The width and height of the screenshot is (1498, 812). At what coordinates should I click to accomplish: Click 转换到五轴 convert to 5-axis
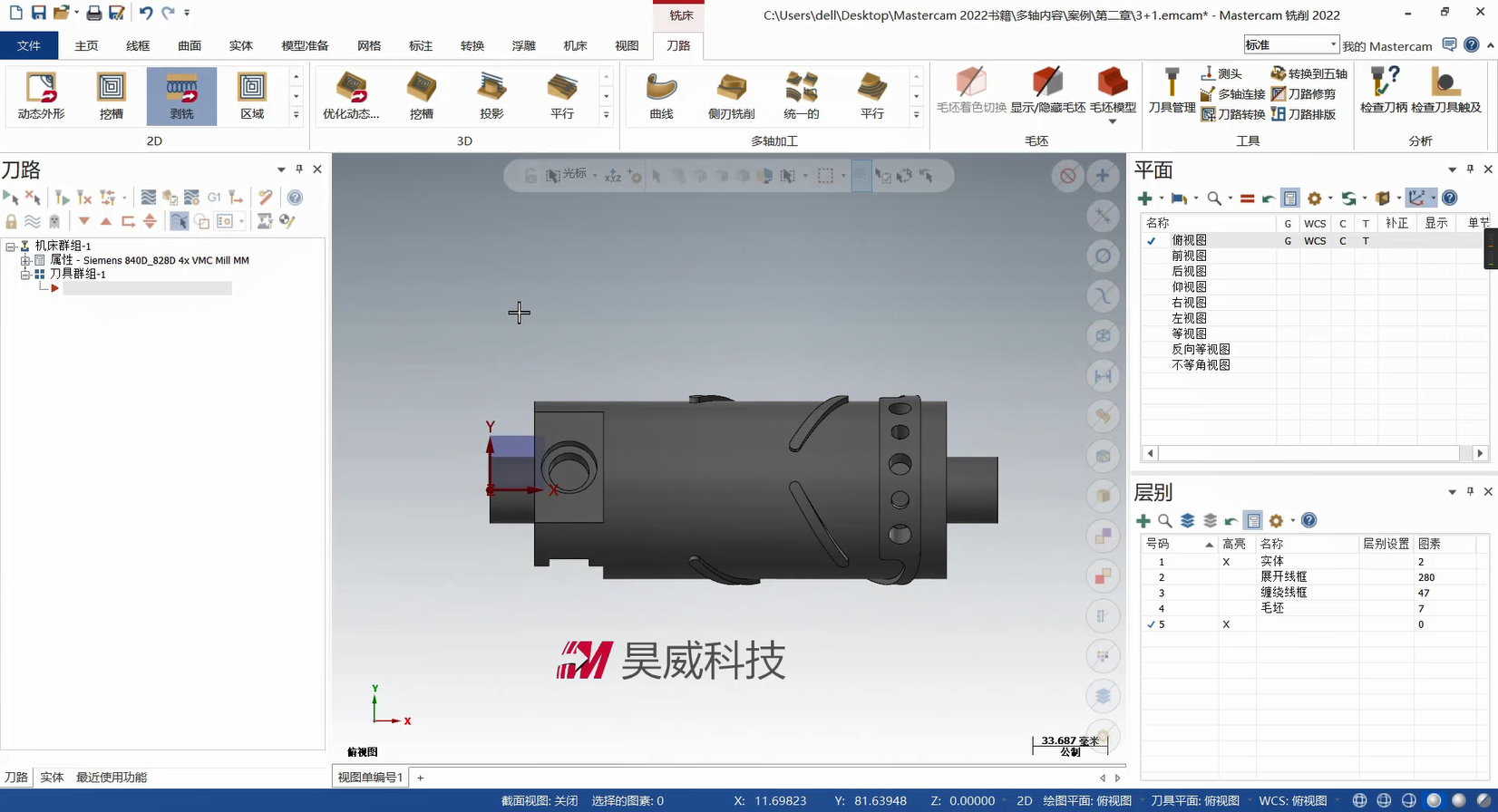(1308, 73)
